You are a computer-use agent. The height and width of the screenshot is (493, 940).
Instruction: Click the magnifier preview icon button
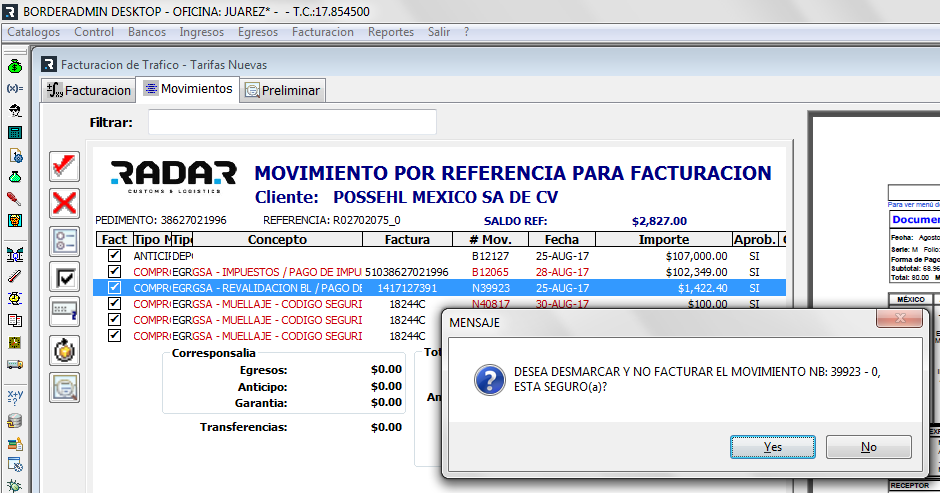point(64,387)
